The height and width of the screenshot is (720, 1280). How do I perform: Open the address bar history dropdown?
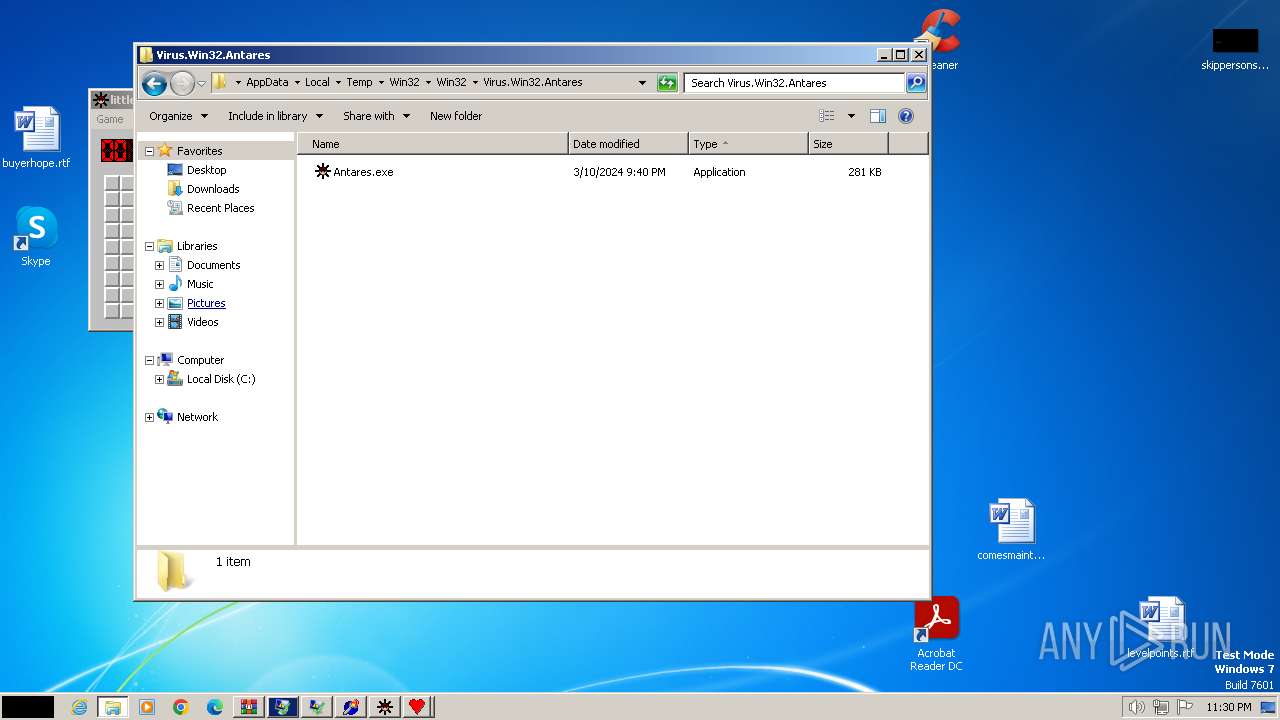tap(642, 83)
